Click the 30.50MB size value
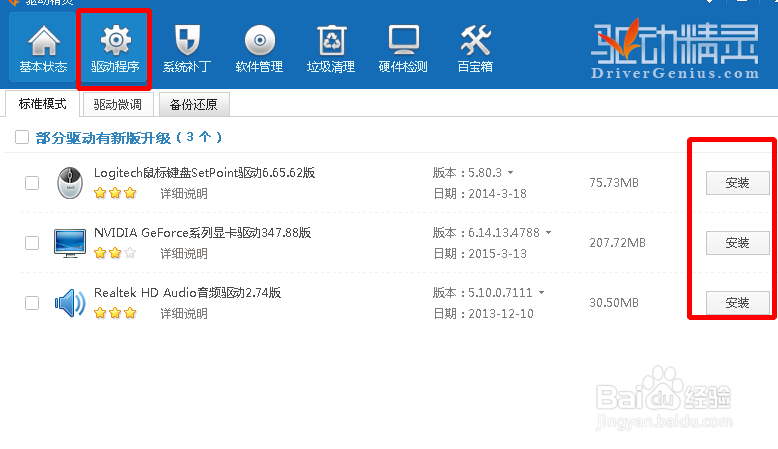This screenshot has height=449, width=778. point(614,303)
